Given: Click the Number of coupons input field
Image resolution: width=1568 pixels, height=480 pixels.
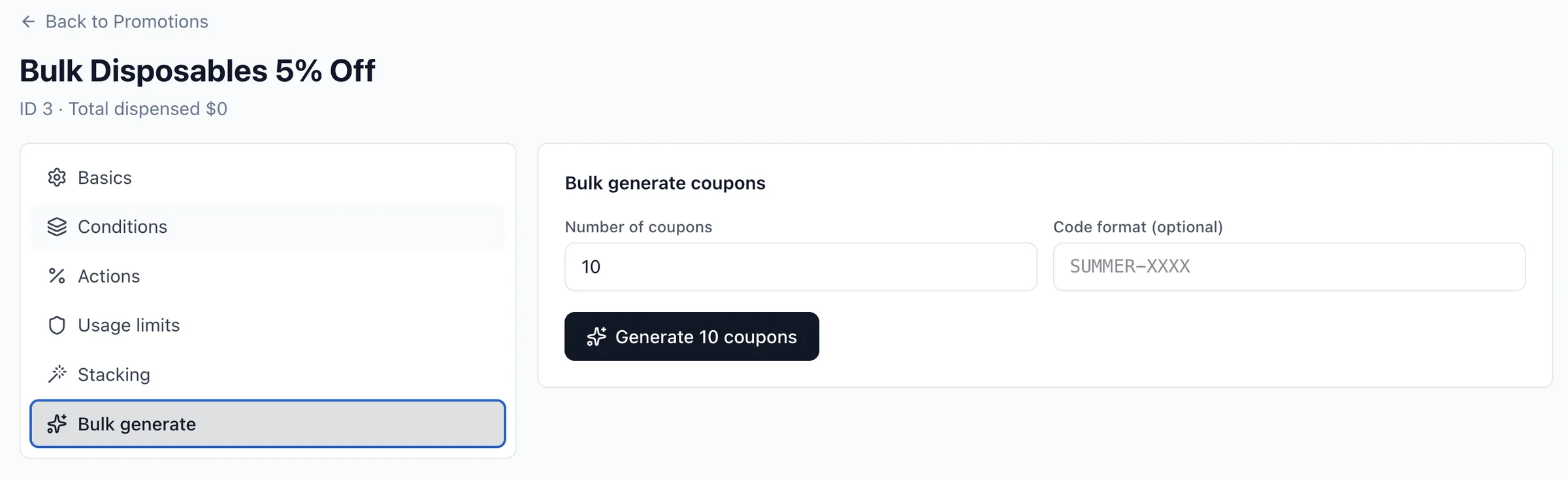Looking at the screenshot, I should [x=800, y=267].
